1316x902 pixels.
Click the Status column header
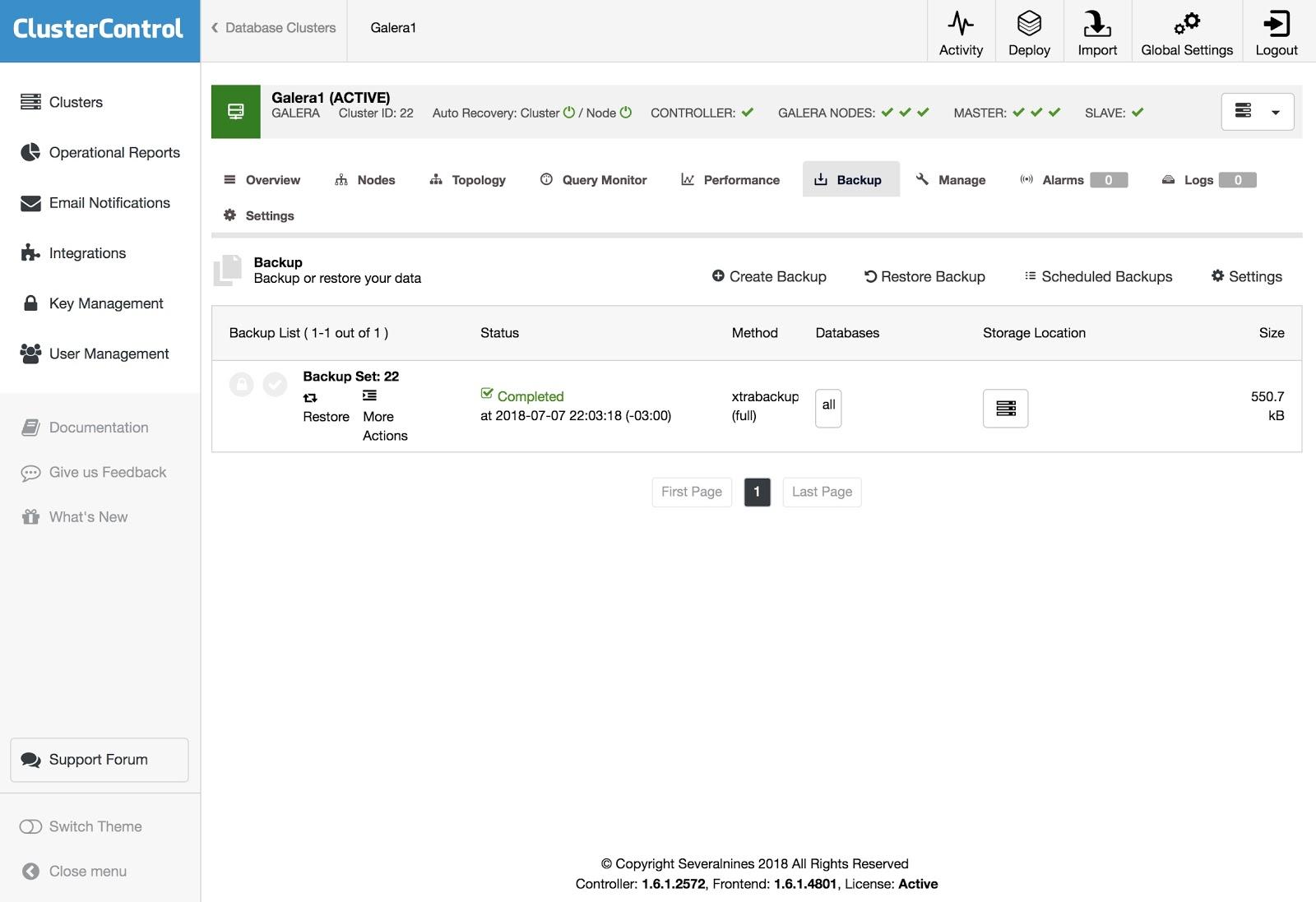[499, 333]
